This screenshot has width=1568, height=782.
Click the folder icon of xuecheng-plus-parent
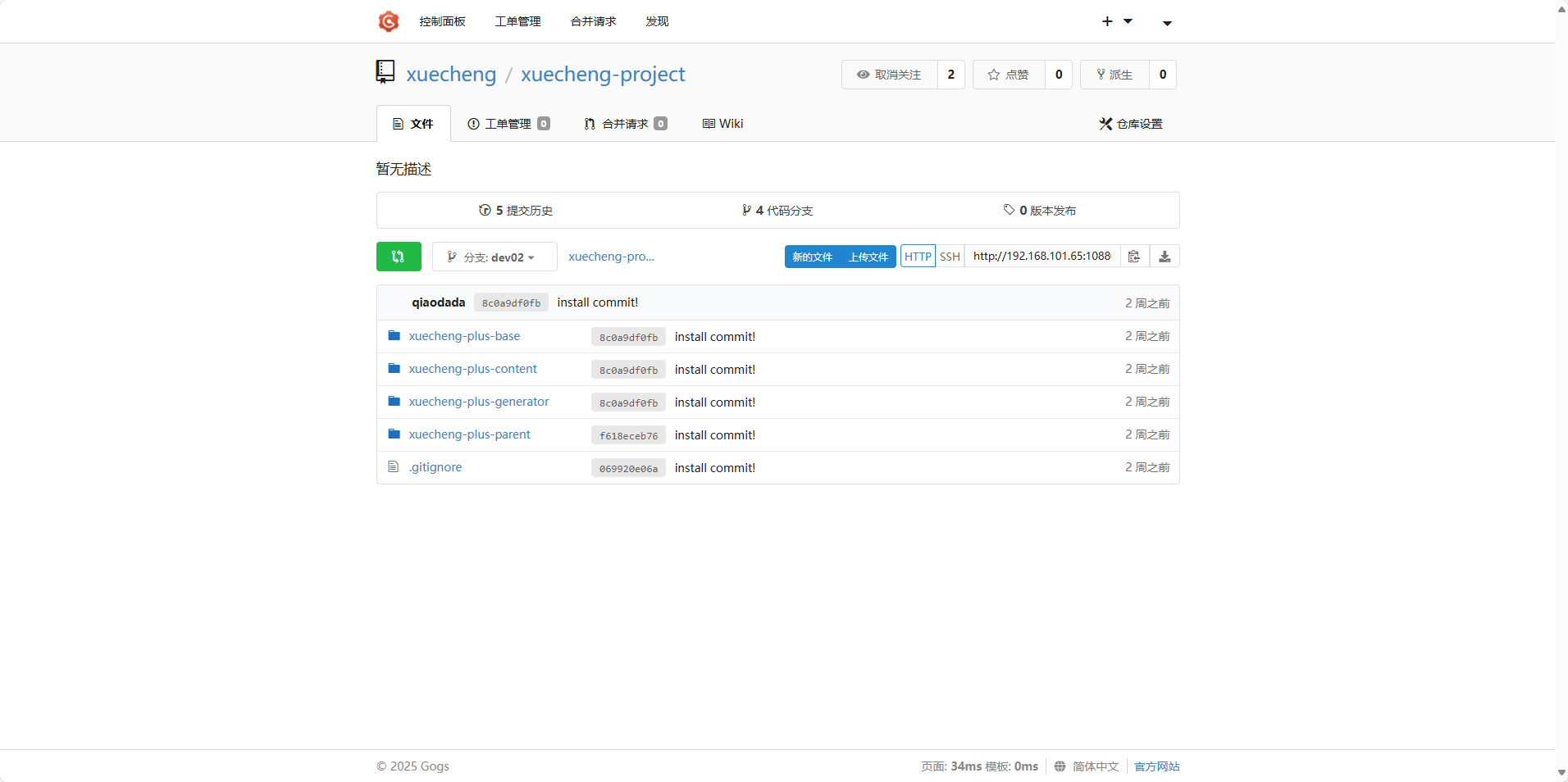pos(394,434)
